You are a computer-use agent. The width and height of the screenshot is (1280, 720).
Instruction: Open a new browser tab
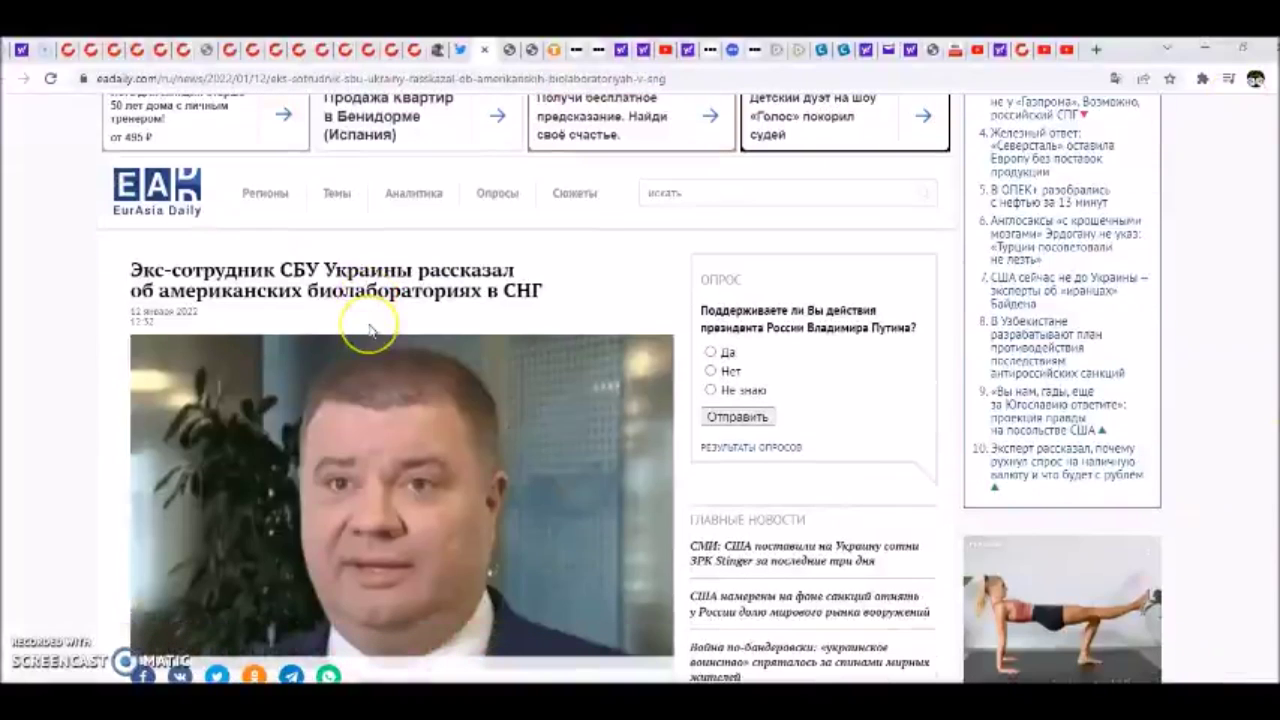[x=1096, y=49]
